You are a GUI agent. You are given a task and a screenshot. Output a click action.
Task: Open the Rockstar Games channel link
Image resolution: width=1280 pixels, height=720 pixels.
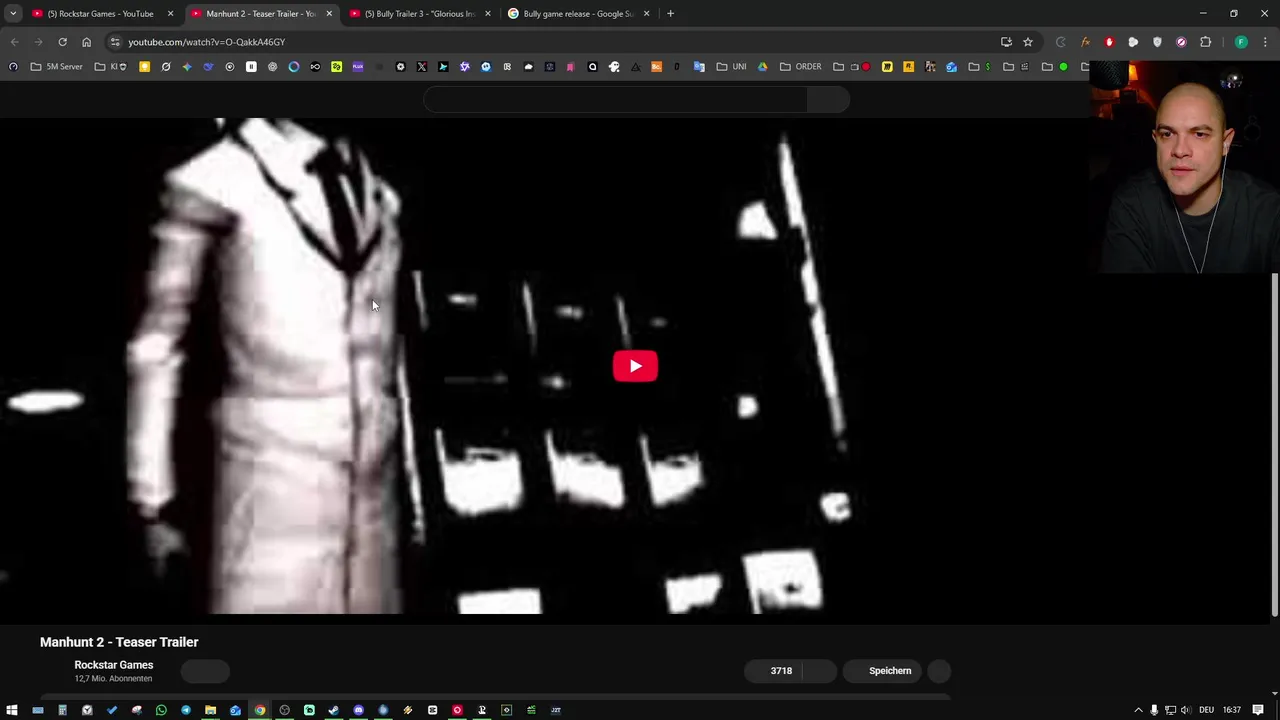click(x=113, y=665)
